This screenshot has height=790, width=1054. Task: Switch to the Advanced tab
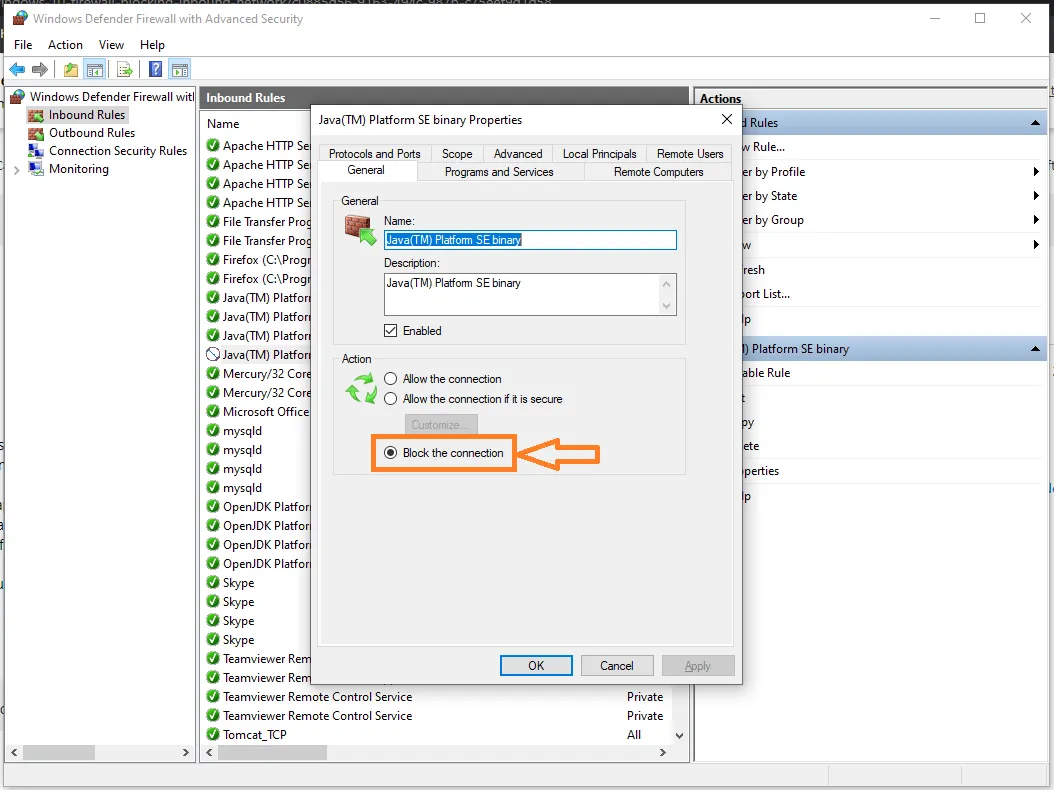[518, 153]
